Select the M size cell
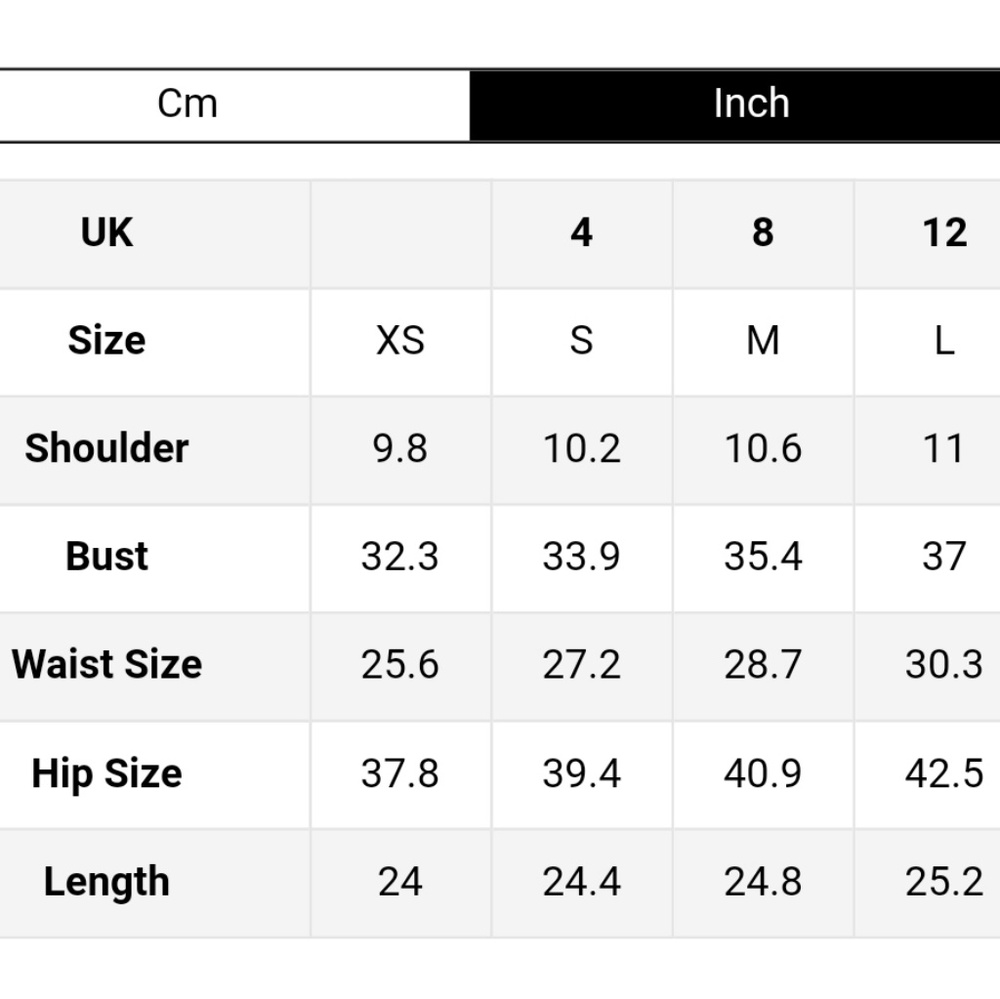This screenshot has width=1000, height=999. point(763,341)
